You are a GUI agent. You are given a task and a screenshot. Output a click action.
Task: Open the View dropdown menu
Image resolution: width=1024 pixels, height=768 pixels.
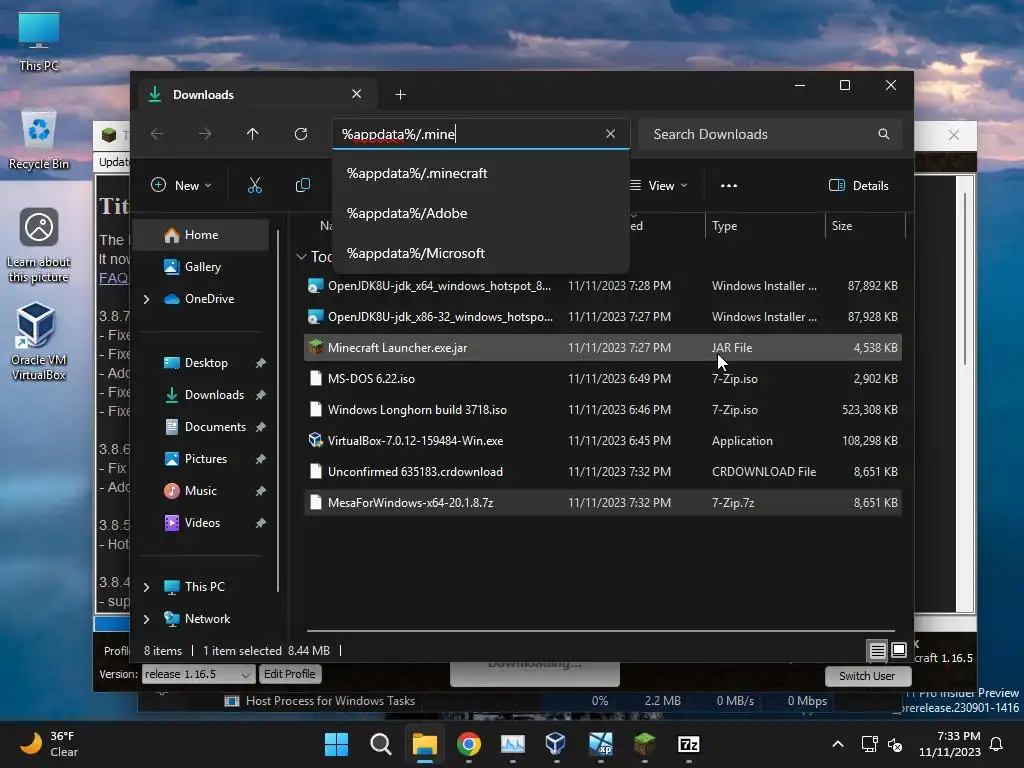coord(659,185)
